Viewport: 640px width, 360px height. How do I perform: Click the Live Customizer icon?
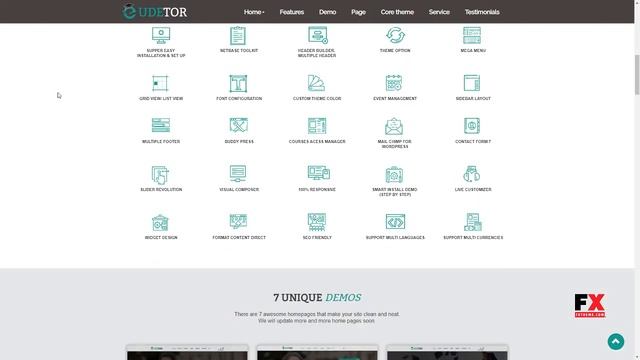click(471, 174)
